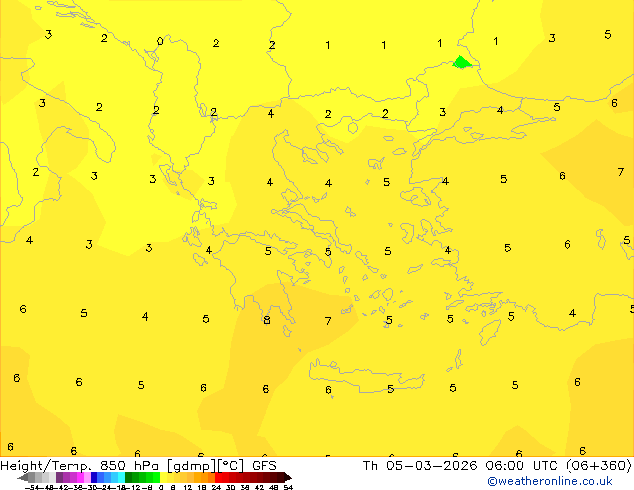
Task: Click the '0' temperature value on the map
Action: (160, 41)
